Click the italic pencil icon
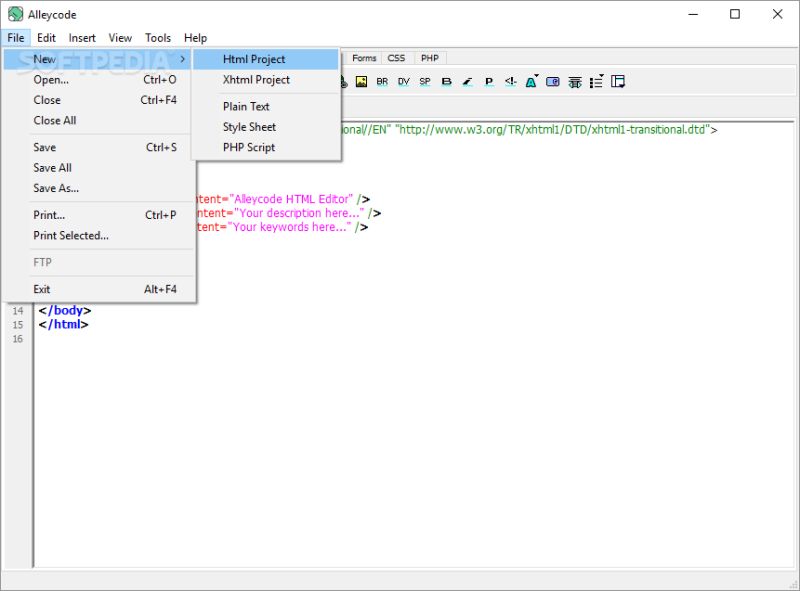 (x=467, y=82)
